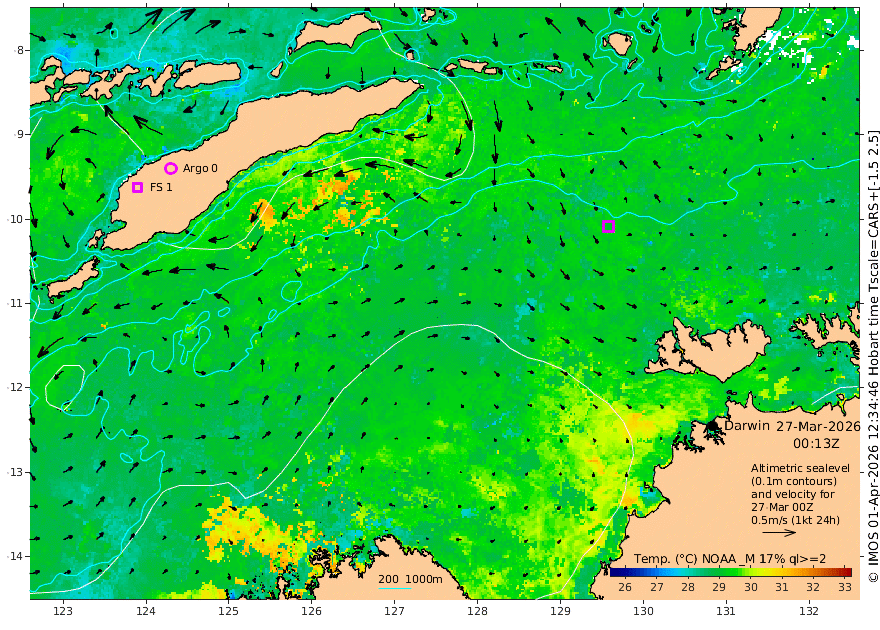Click the -12 latitude axis label
The height and width of the screenshot is (630, 880).
click(x=17, y=388)
